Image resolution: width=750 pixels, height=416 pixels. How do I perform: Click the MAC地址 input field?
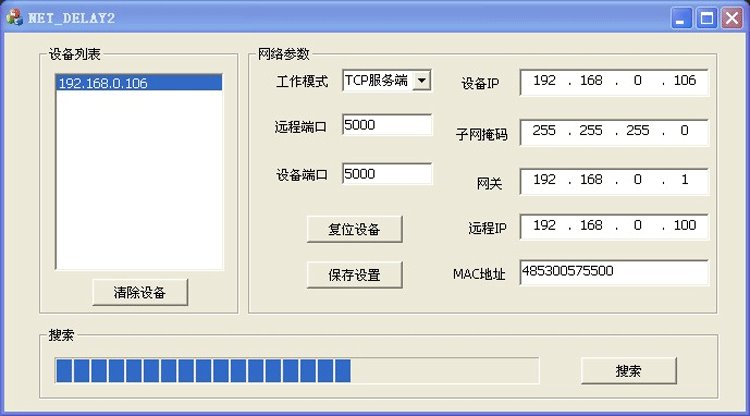[x=613, y=272]
